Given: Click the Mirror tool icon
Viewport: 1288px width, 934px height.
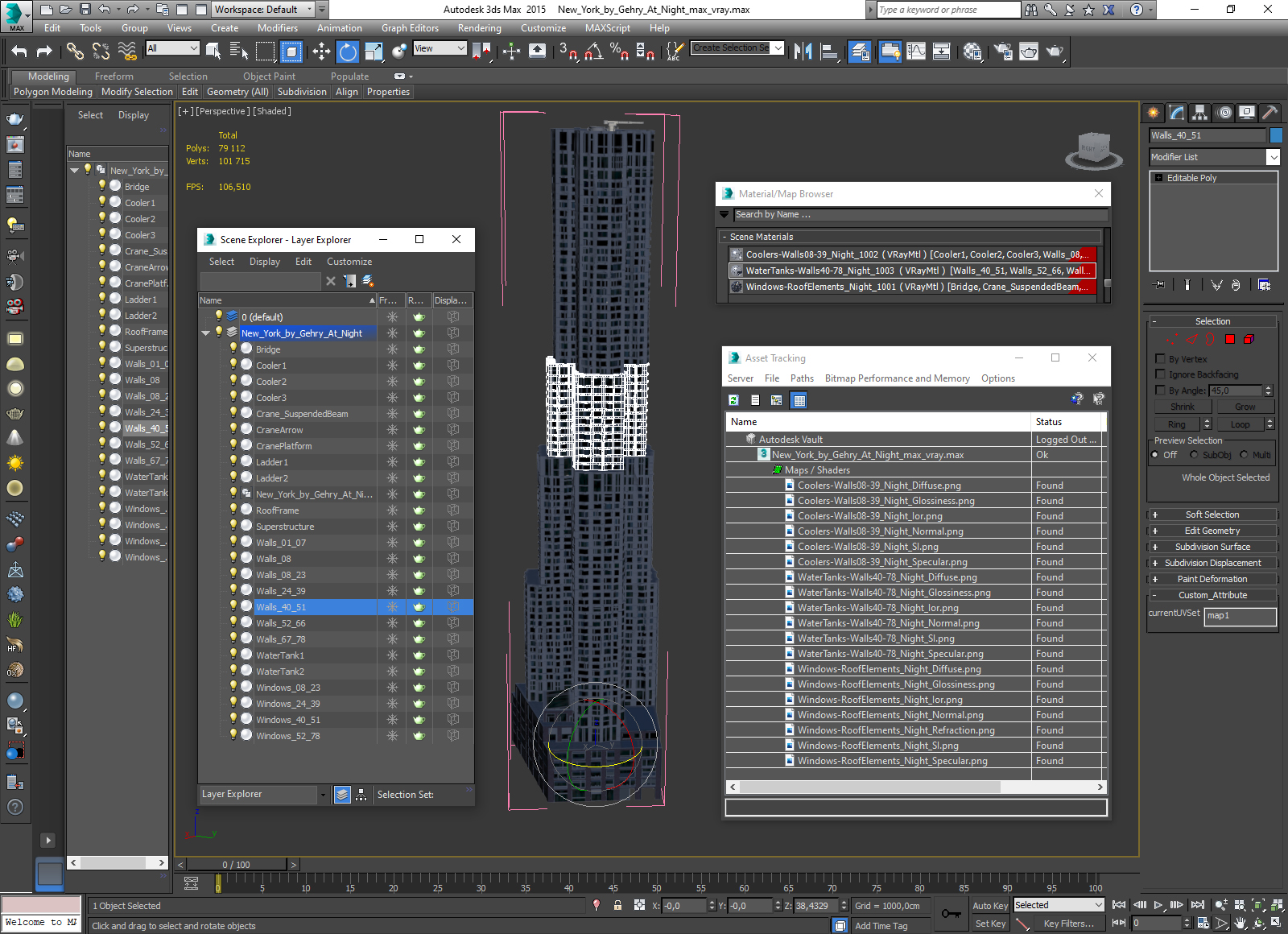Looking at the screenshot, I should (803, 52).
